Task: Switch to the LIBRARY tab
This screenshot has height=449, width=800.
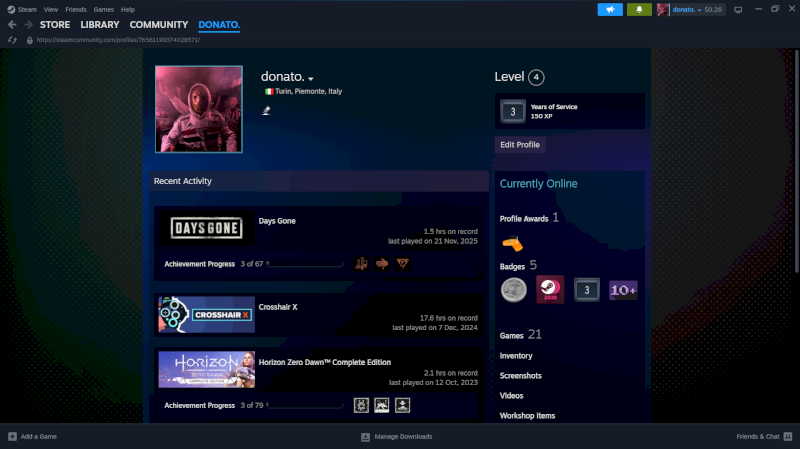Action: coord(99,24)
